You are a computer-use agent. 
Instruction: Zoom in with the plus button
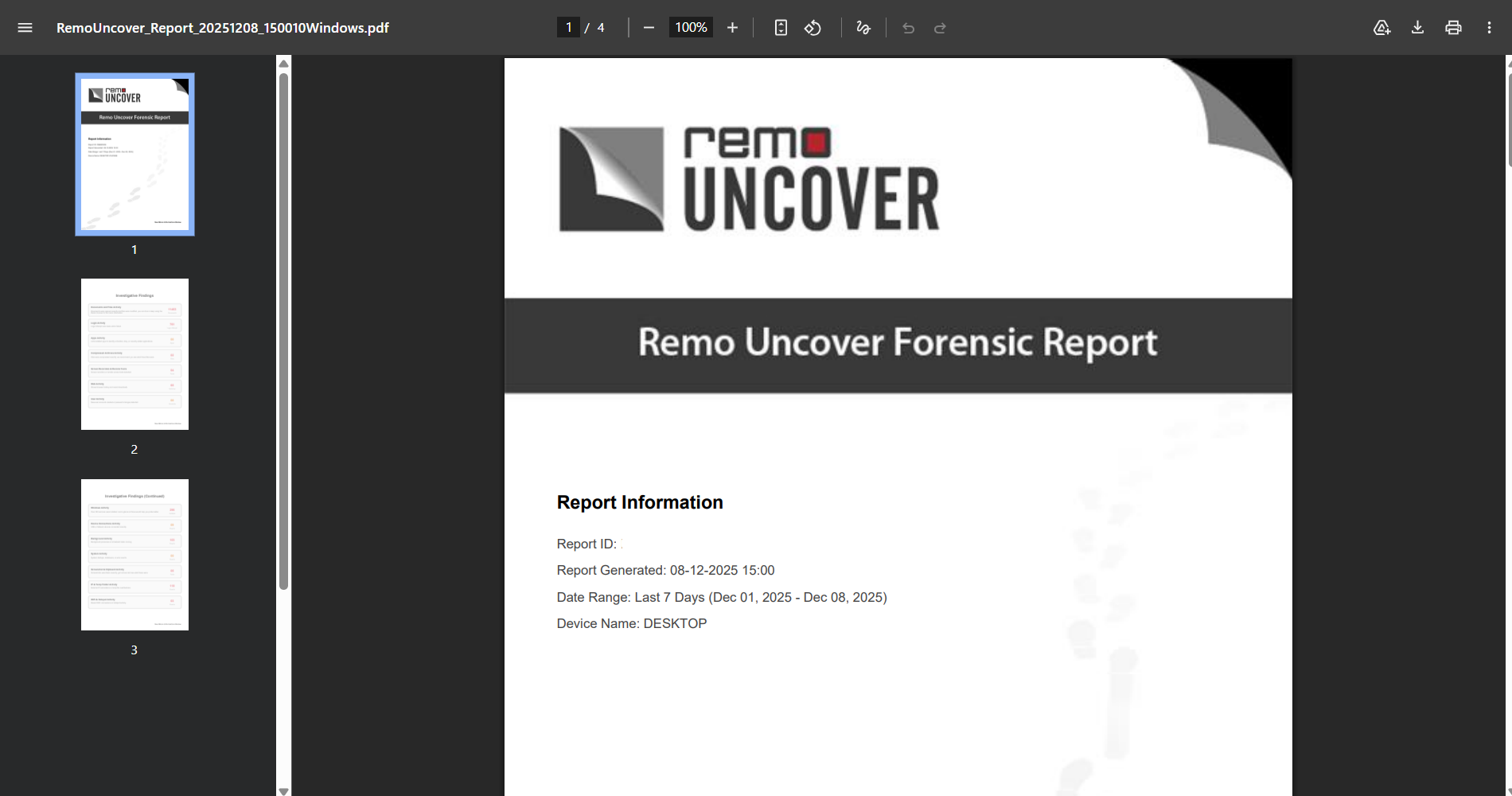tap(733, 28)
